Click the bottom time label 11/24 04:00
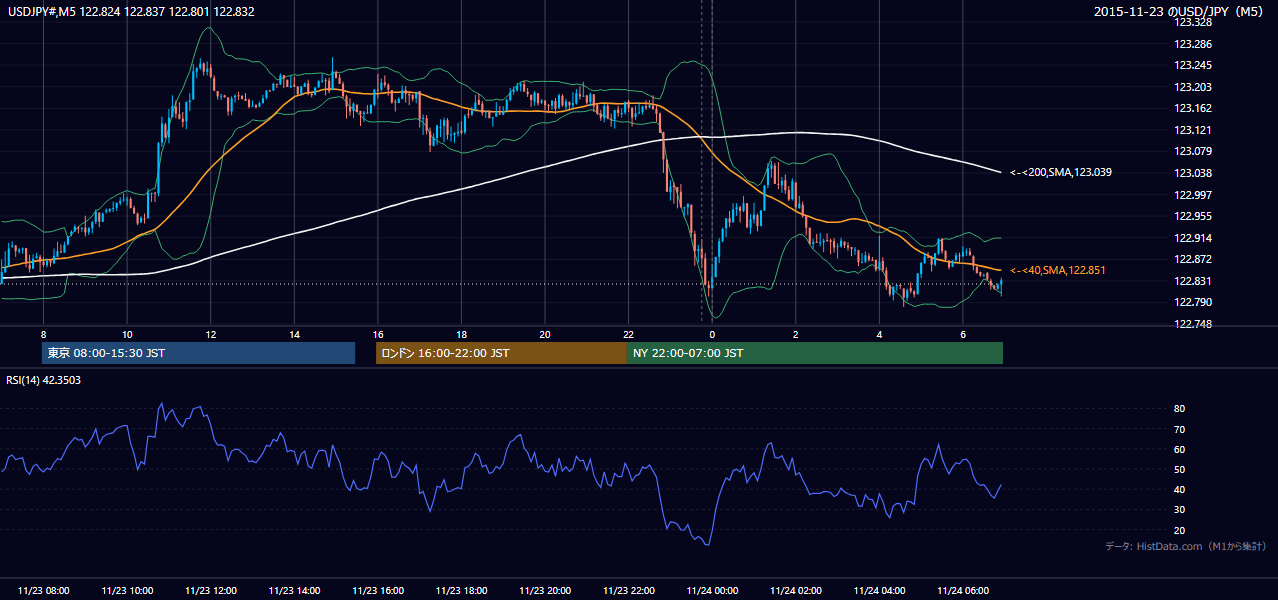 coord(879,590)
